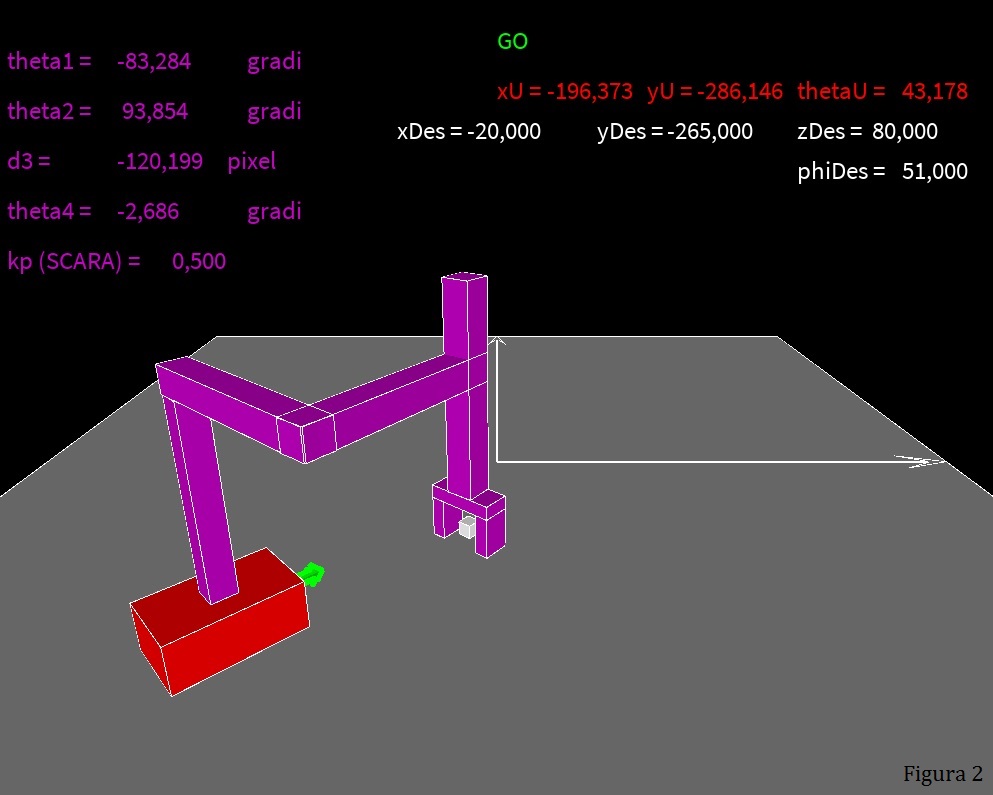Screen dimensions: 993x795
Task: Click the Figura 2 caption text
Action: pos(942,774)
